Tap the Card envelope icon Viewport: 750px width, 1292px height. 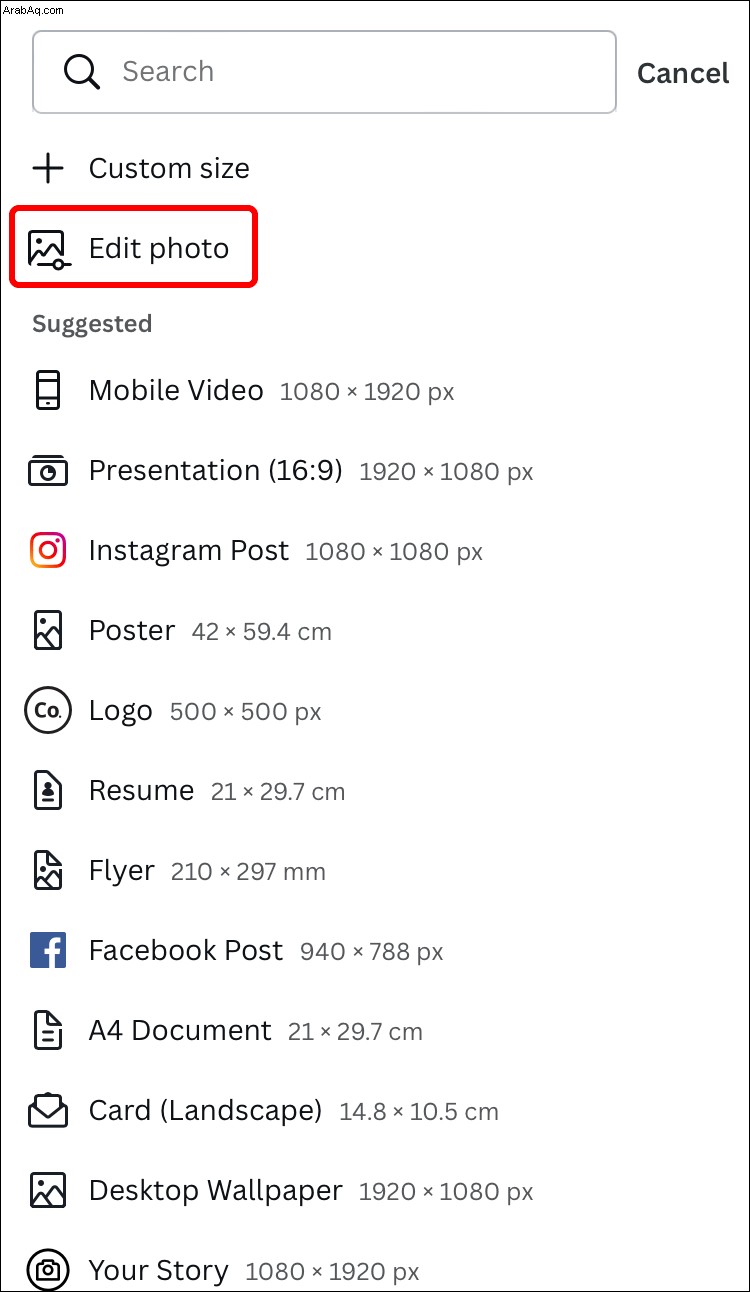[x=47, y=1110]
